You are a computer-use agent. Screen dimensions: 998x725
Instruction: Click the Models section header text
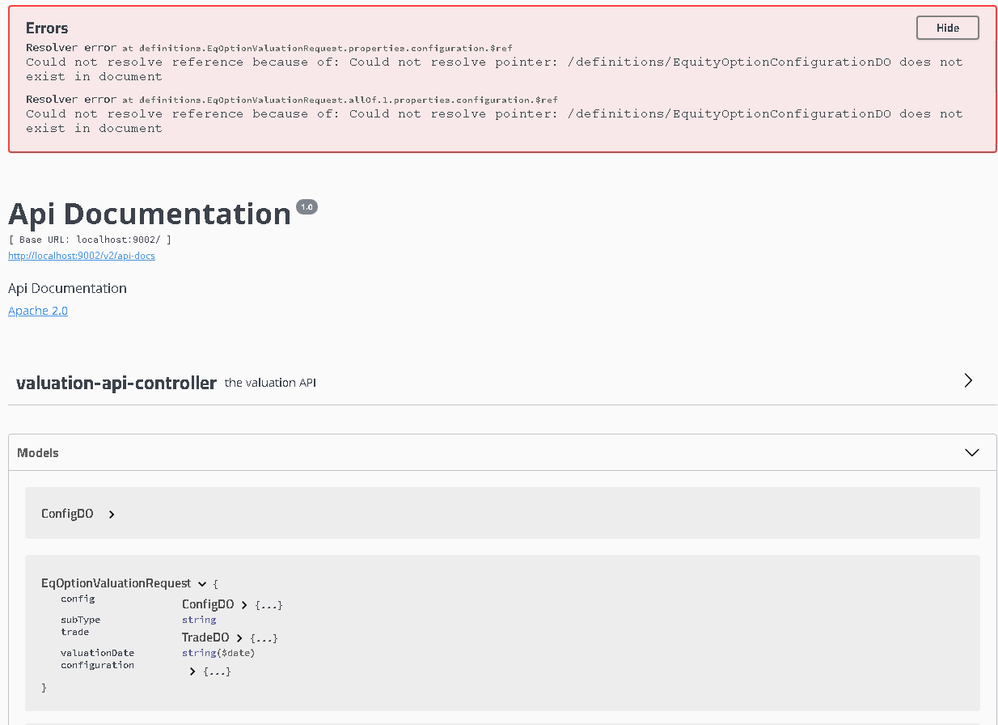[x=38, y=453]
